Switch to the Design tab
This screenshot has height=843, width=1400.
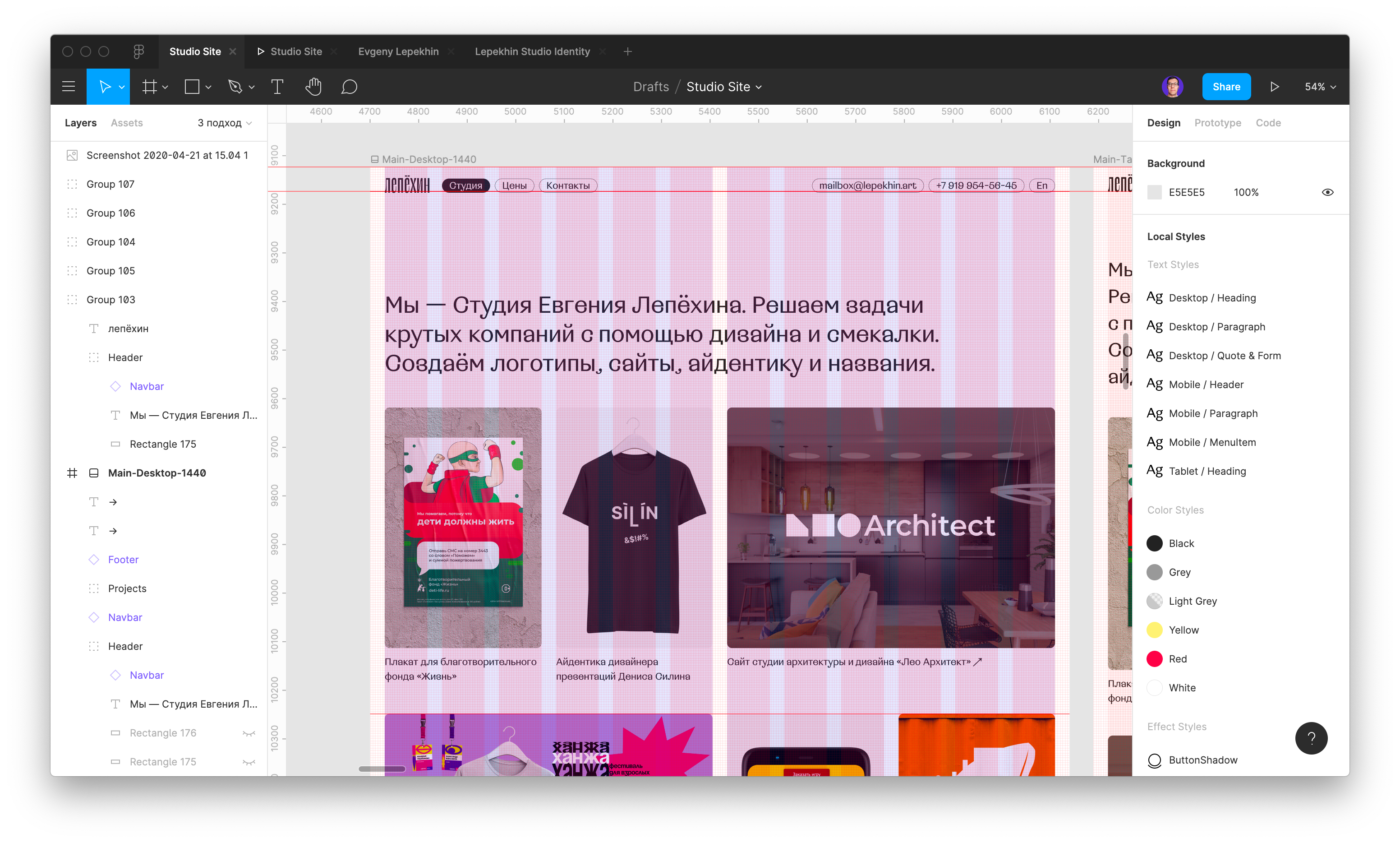tap(1163, 123)
